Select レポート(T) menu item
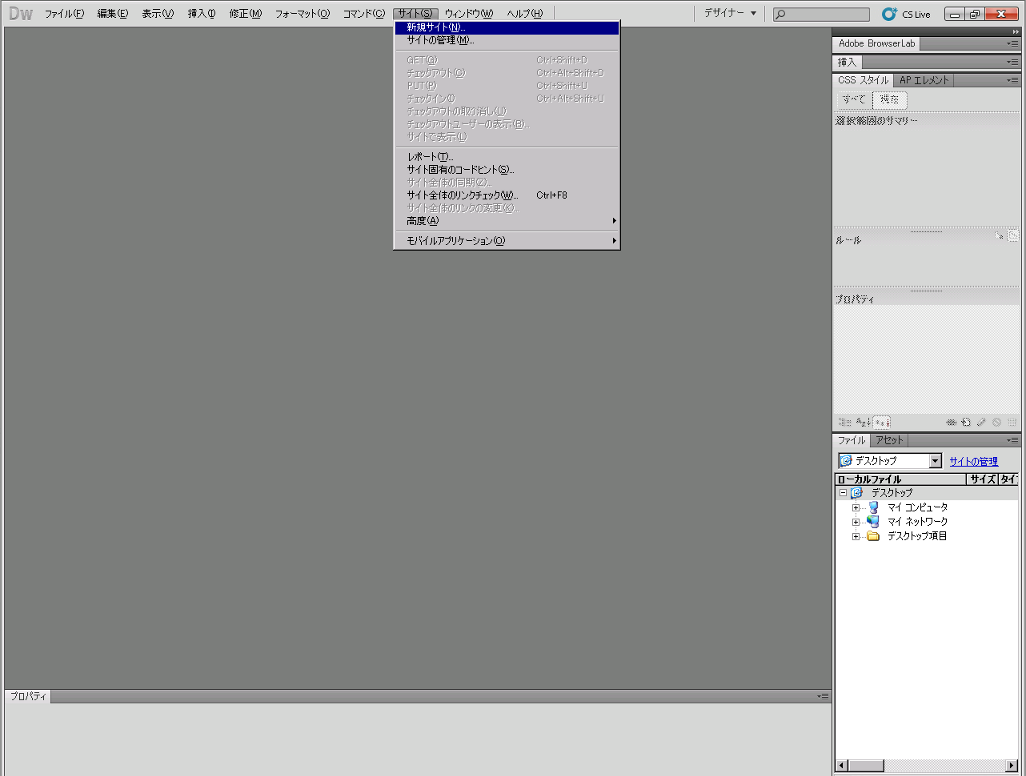Screen dimensions: 1026x776 [506, 157]
